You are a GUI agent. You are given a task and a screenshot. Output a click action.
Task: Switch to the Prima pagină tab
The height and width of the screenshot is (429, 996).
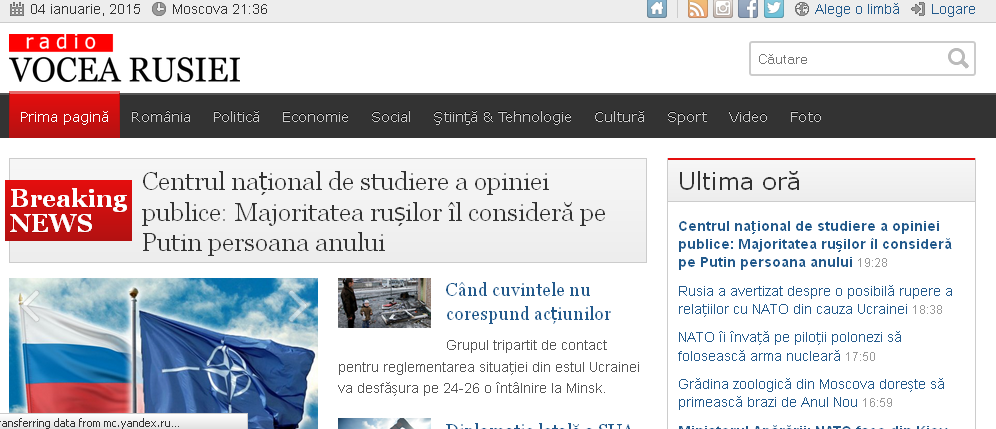65,117
